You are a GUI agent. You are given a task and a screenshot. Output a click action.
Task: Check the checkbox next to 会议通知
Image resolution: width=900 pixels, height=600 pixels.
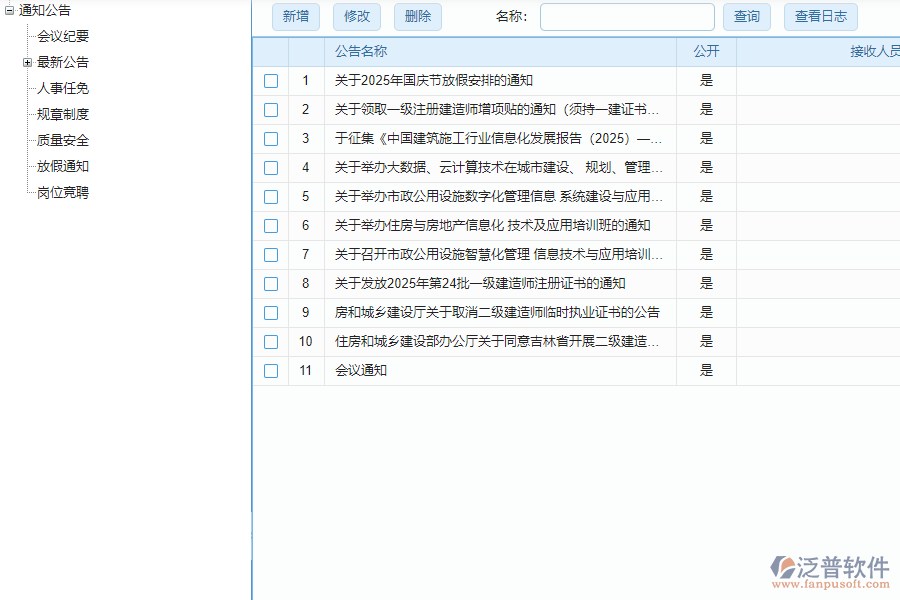pos(270,371)
